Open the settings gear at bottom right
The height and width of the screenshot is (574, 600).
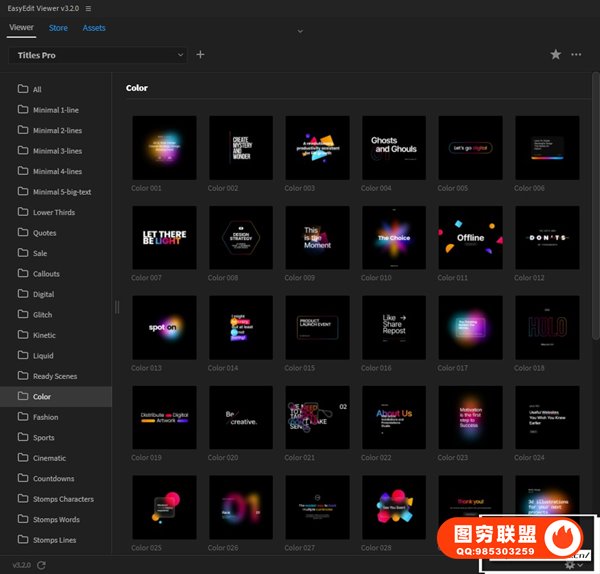point(570,565)
